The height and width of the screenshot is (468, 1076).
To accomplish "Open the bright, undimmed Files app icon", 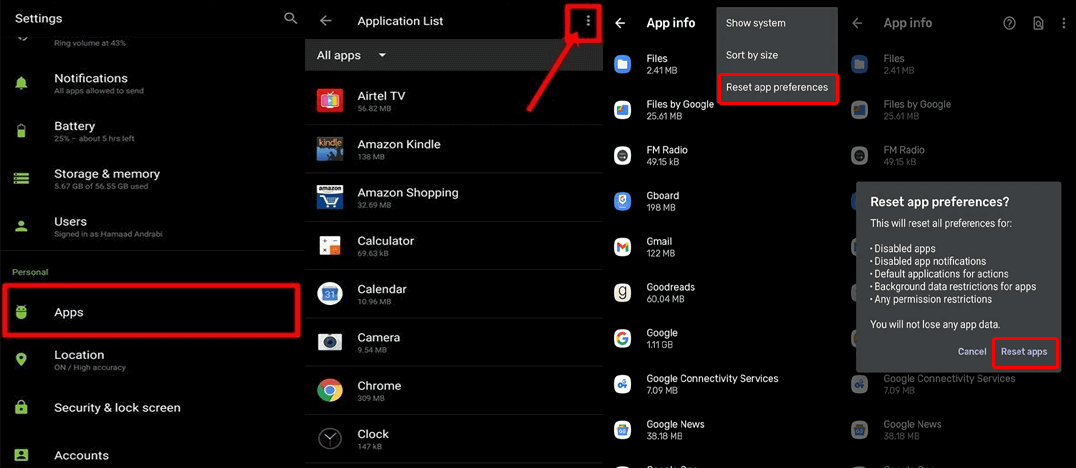I will pyautogui.click(x=622, y=65).
